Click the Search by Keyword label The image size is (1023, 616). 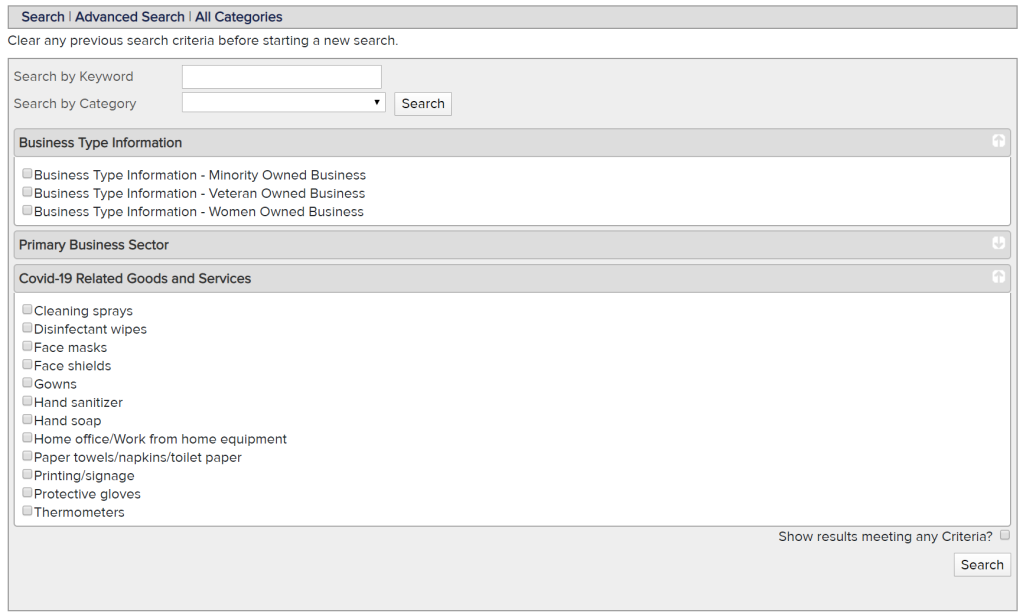pos(74,76)
